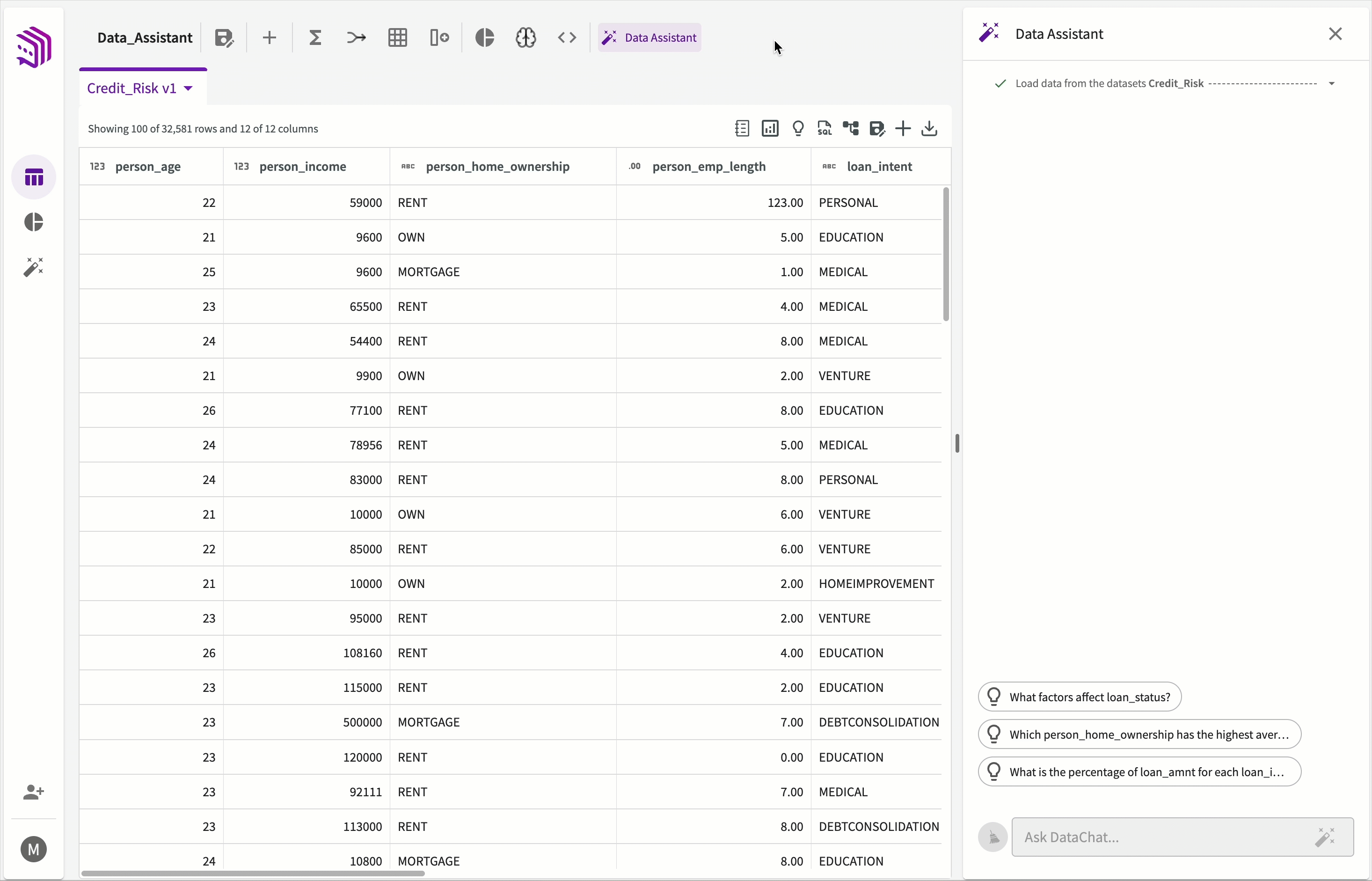Screen dimensions: 1372x881
Task: Open the workflow lineage tree icon
Action: [x=851, y=129]
